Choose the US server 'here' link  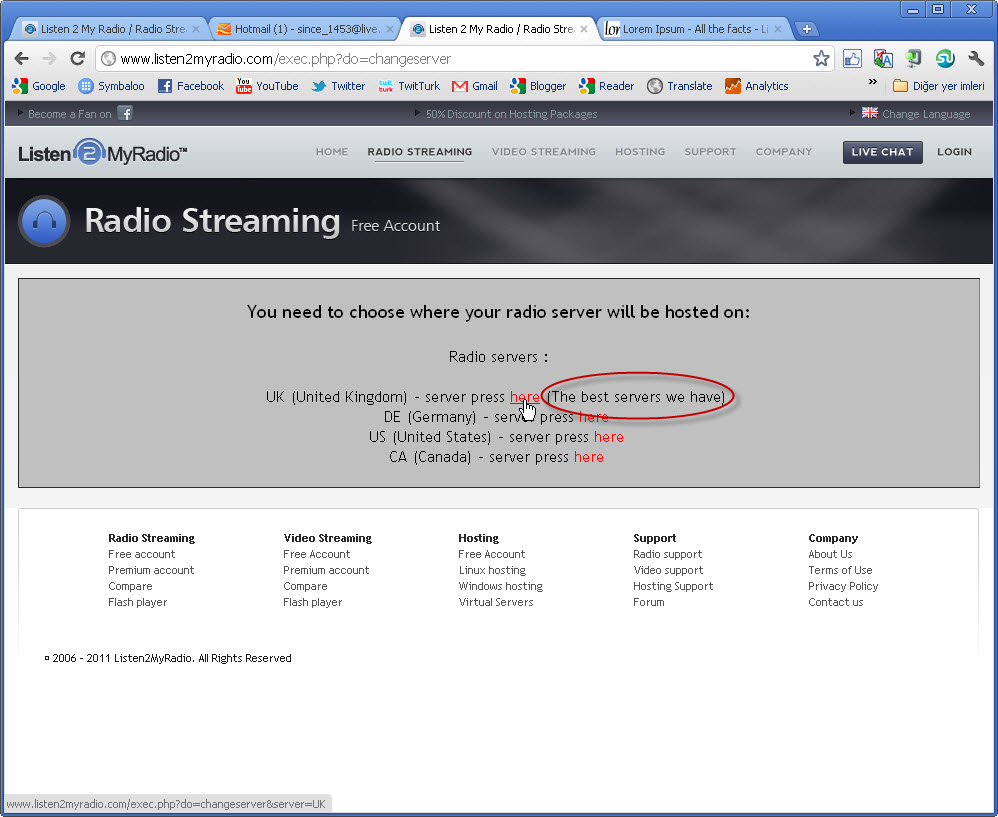pyautogui.click(x=608, y=437)
